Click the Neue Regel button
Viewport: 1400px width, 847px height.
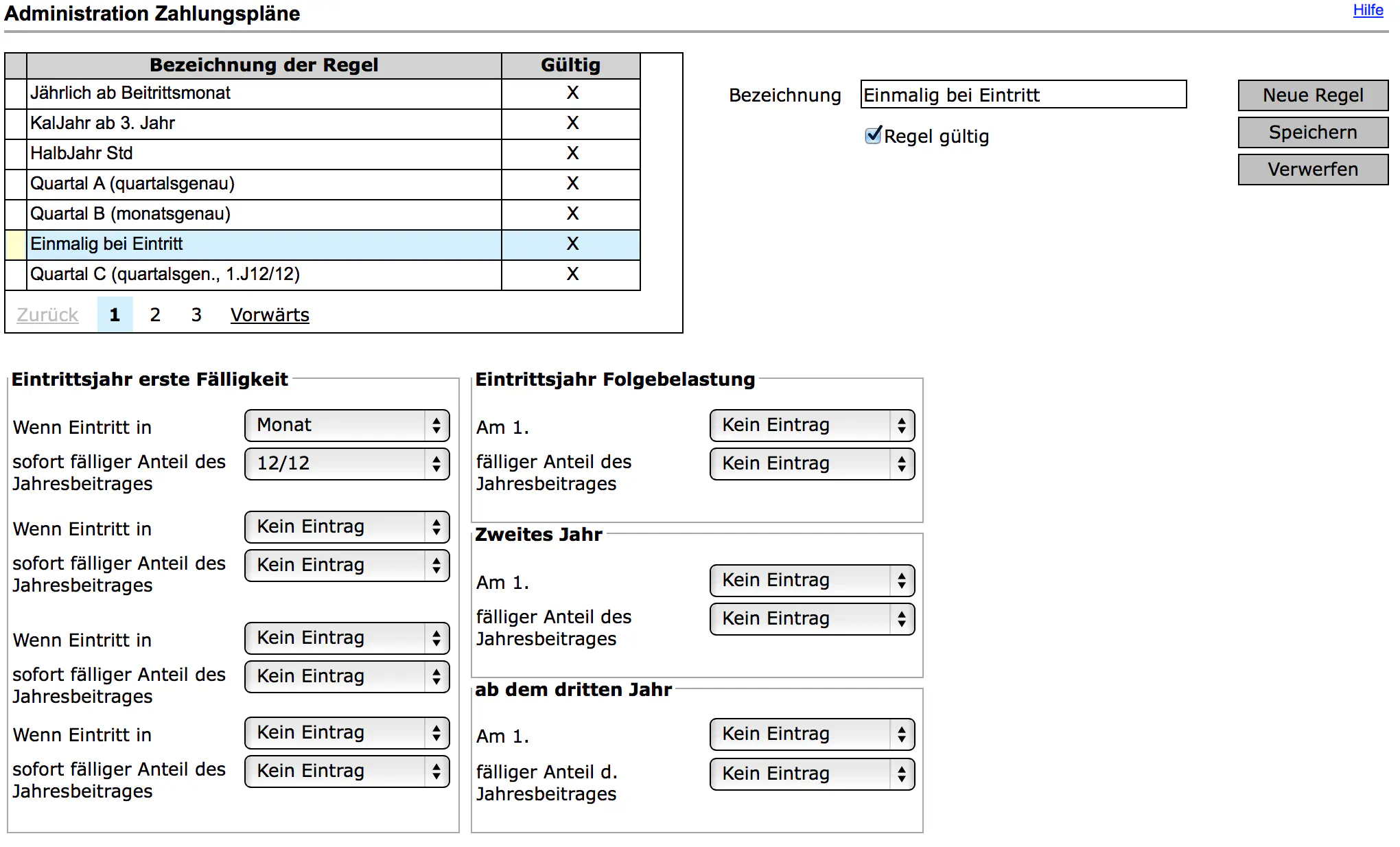1312,95
